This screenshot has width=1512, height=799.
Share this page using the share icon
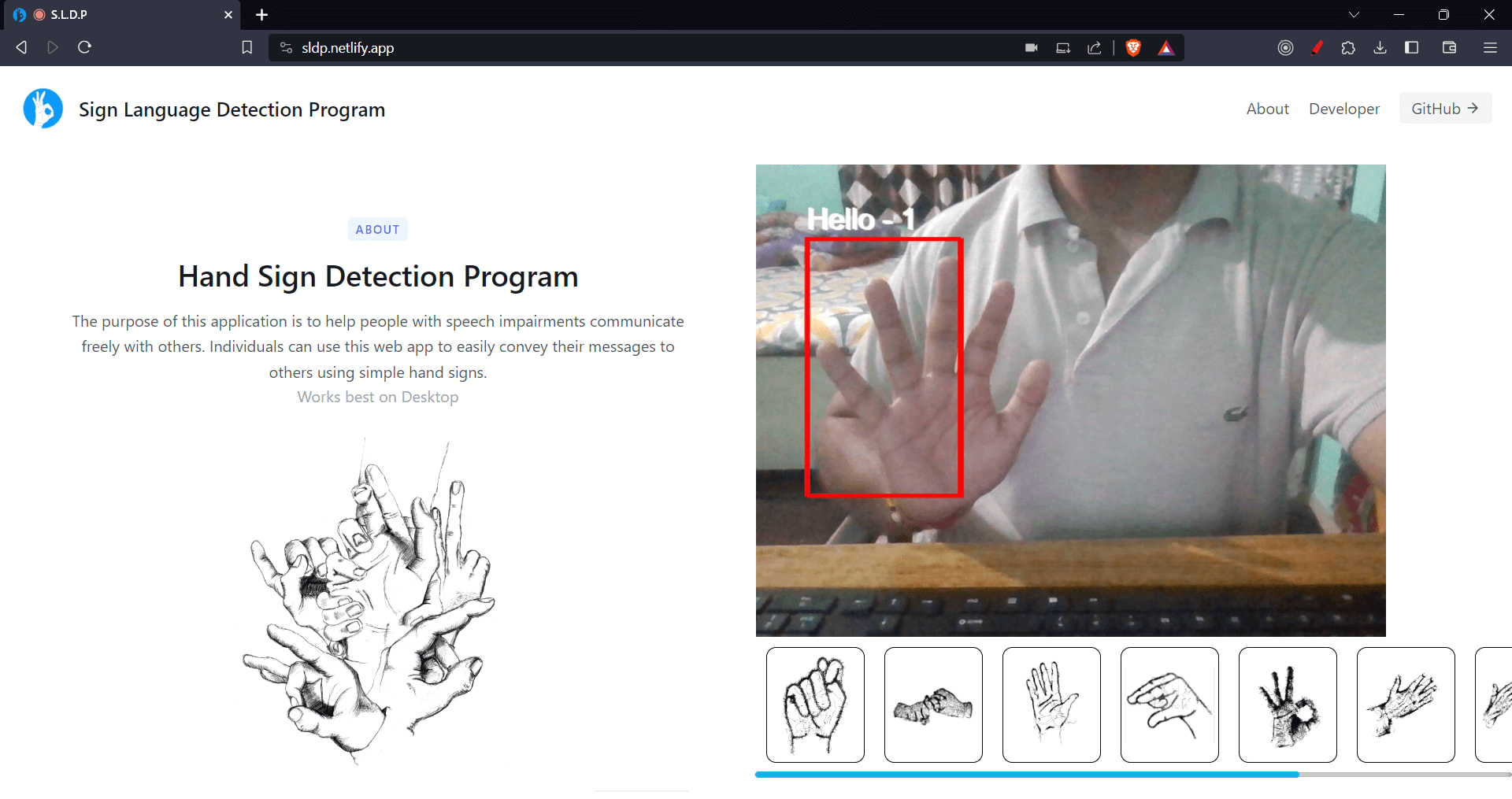tap(1095, 48)
